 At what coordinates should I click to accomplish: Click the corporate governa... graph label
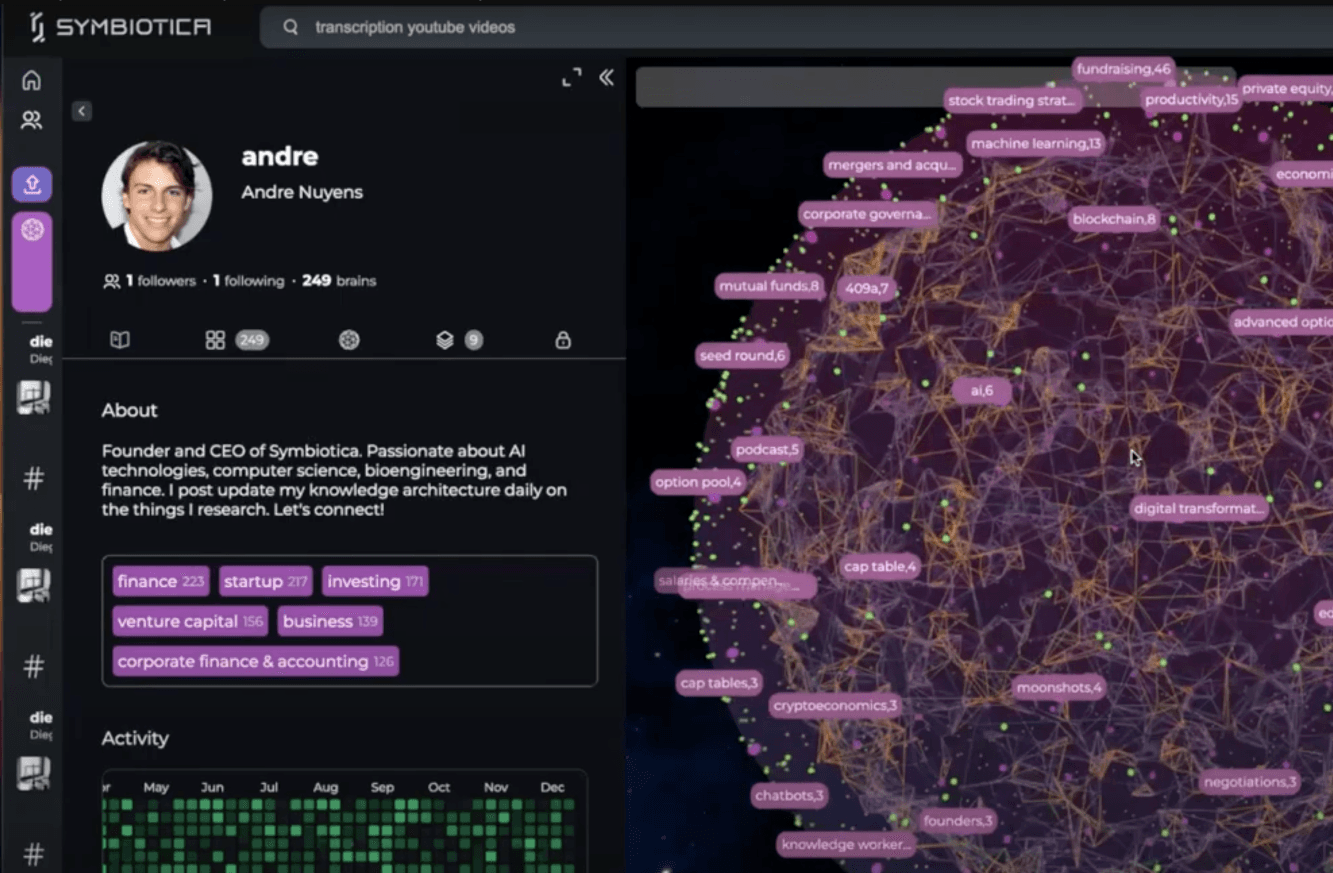tap(868, 214)
